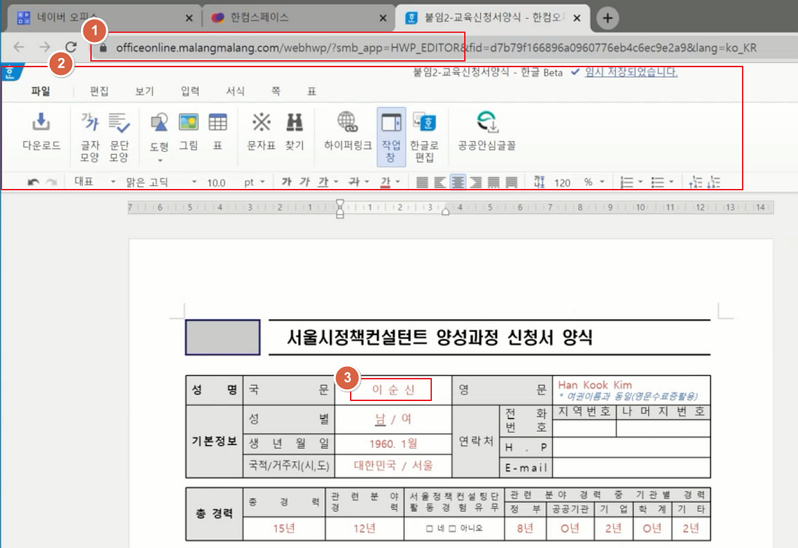Toggle the 작업 창 task pane
The height and width of the screenshot is (548, 798).
(x=391, y=136)
